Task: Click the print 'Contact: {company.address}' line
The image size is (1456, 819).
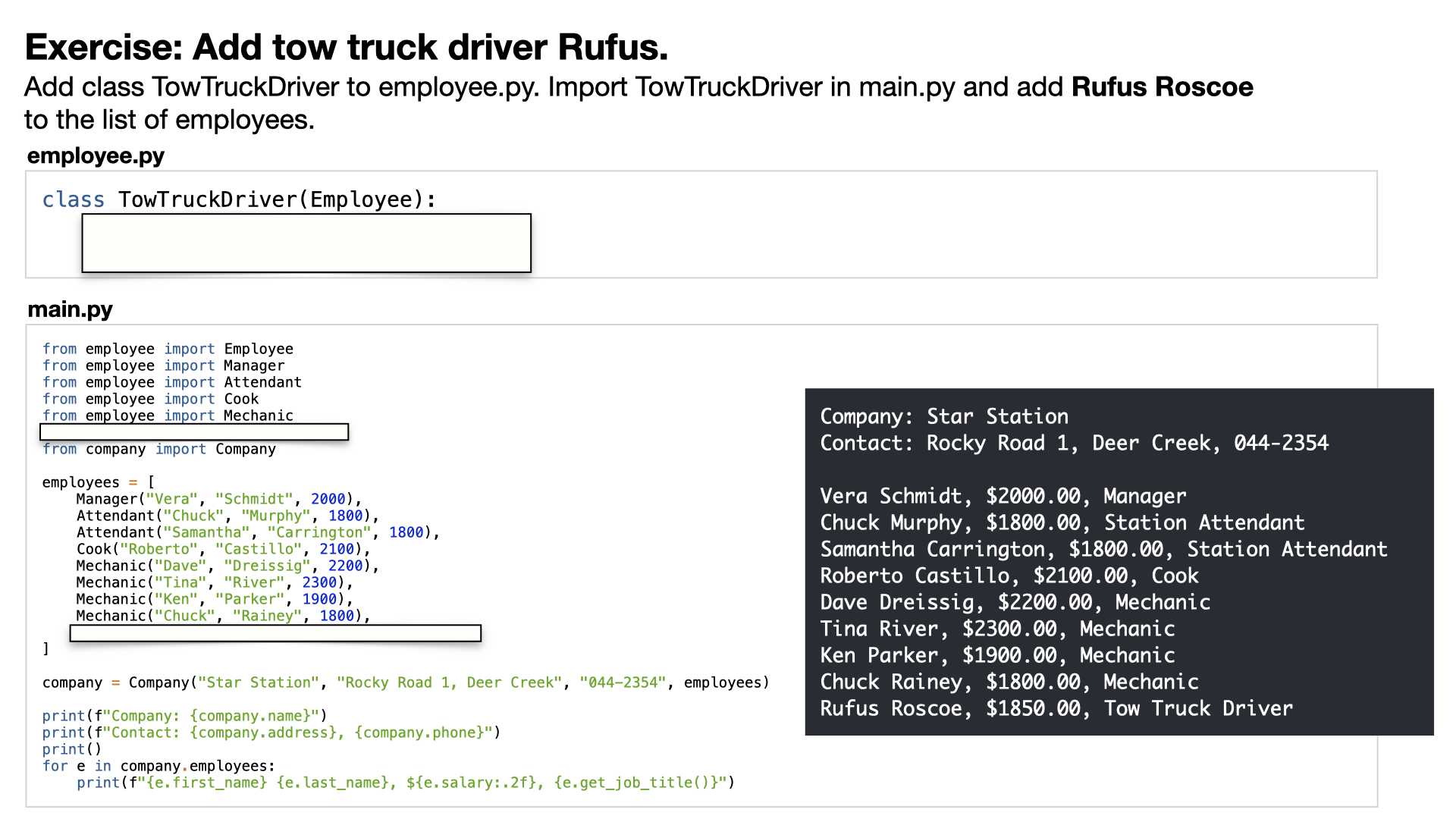Action: pos(271,733)
